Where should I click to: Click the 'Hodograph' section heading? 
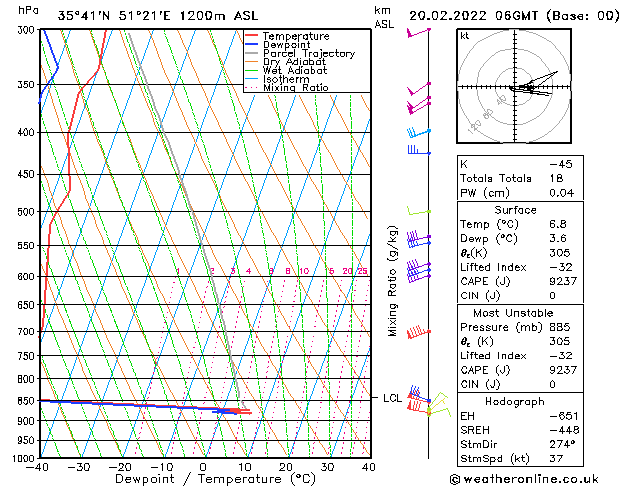(515, 402)
